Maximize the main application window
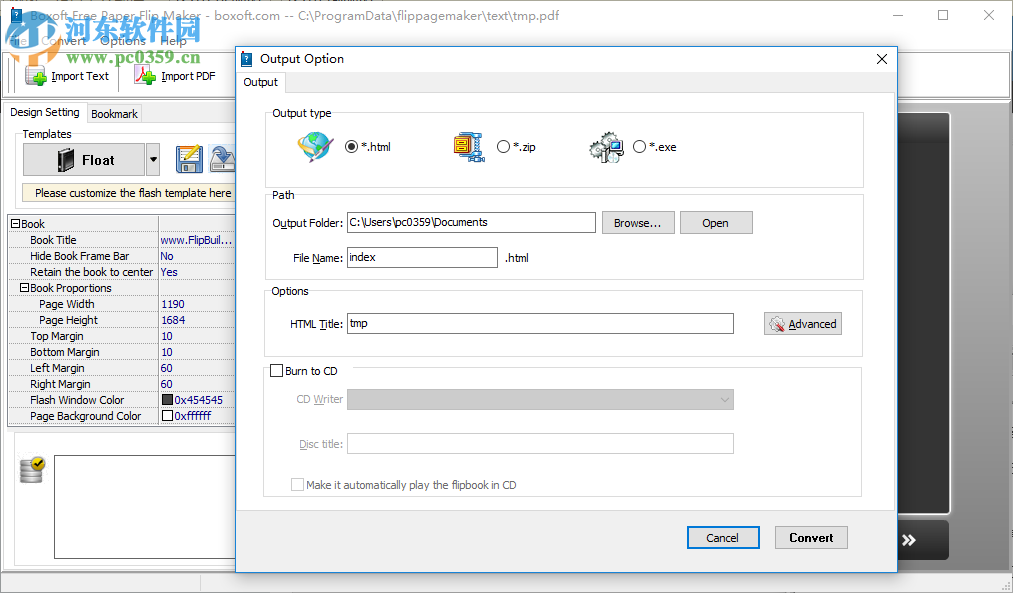 pos(943,16)
